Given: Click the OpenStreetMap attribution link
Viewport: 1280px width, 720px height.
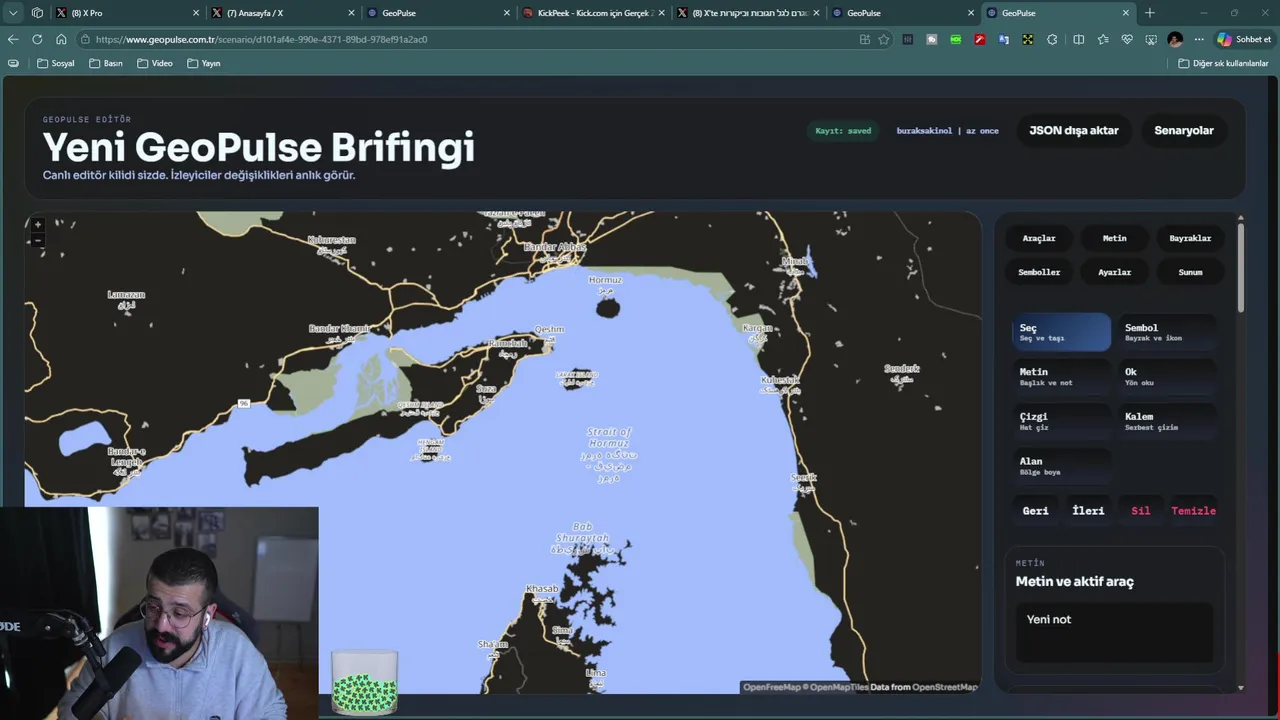Looking at the screenshot, I should 945,687.
